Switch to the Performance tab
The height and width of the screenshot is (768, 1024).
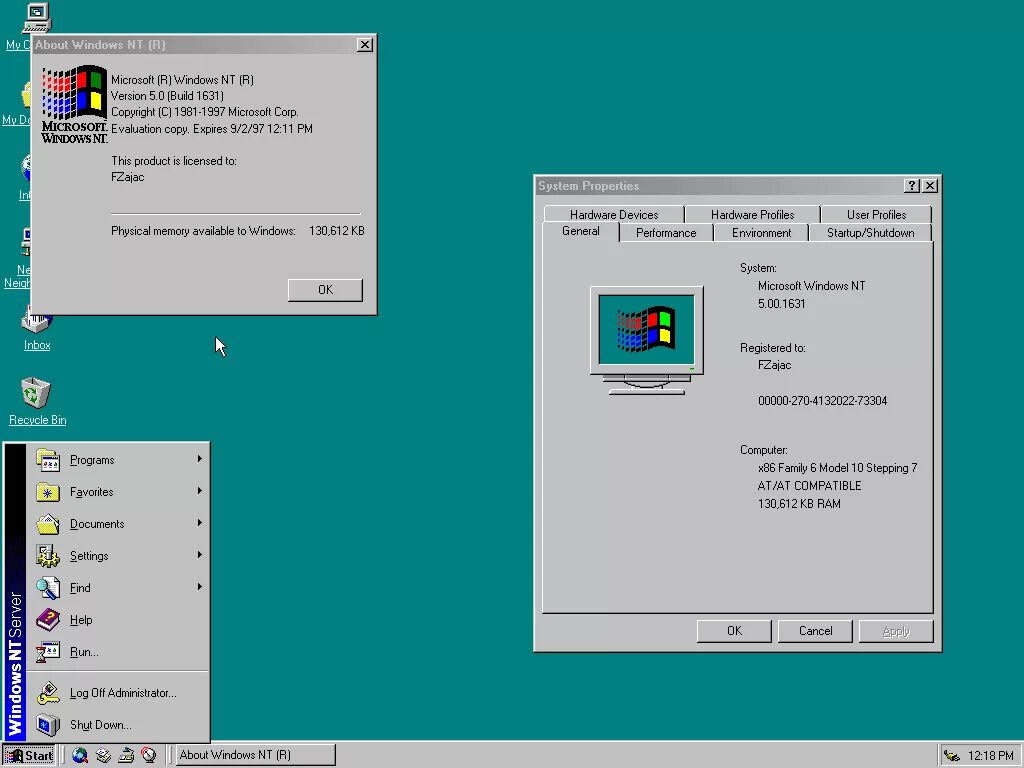click(x=666, y=232)
